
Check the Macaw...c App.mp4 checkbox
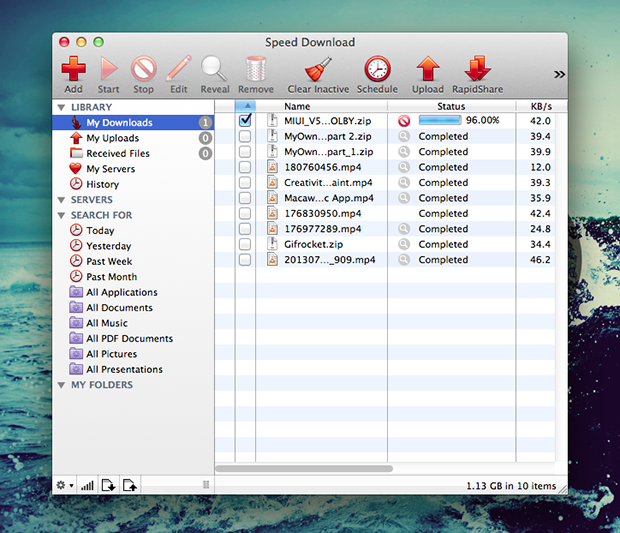pos(245,198)
